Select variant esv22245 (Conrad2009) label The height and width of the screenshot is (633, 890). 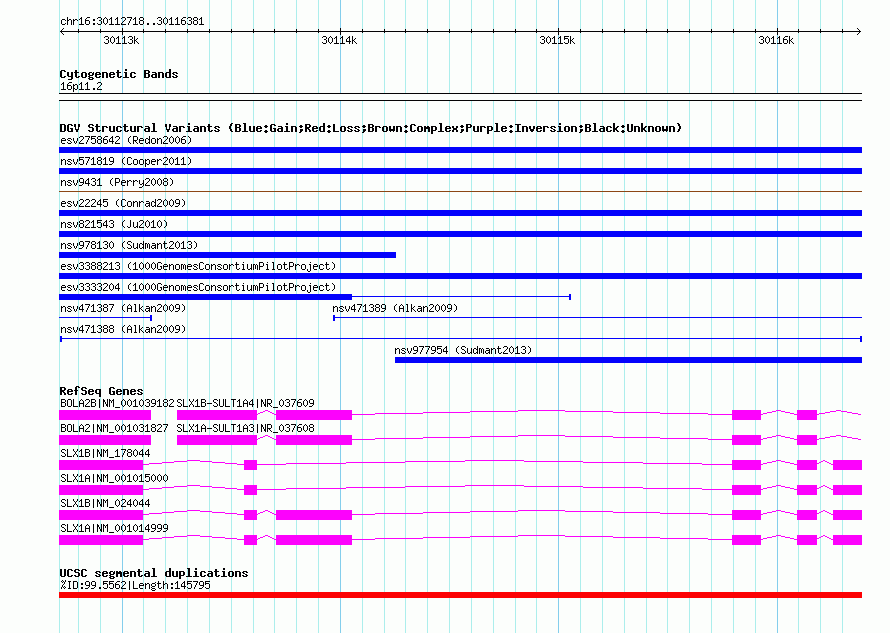pyautogui.click(x=123, y=203)
